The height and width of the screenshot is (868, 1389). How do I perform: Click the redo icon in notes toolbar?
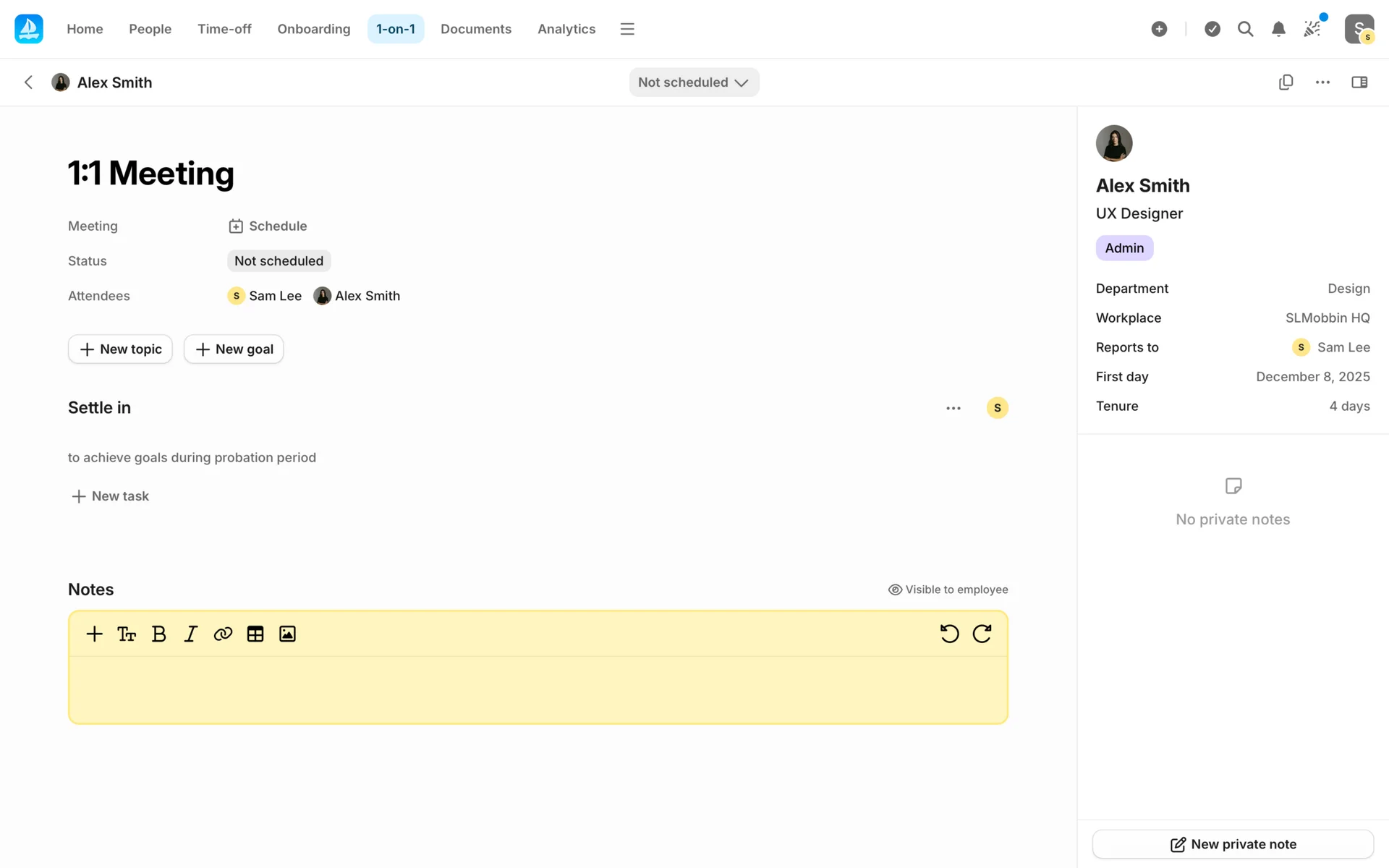[982, 634]
